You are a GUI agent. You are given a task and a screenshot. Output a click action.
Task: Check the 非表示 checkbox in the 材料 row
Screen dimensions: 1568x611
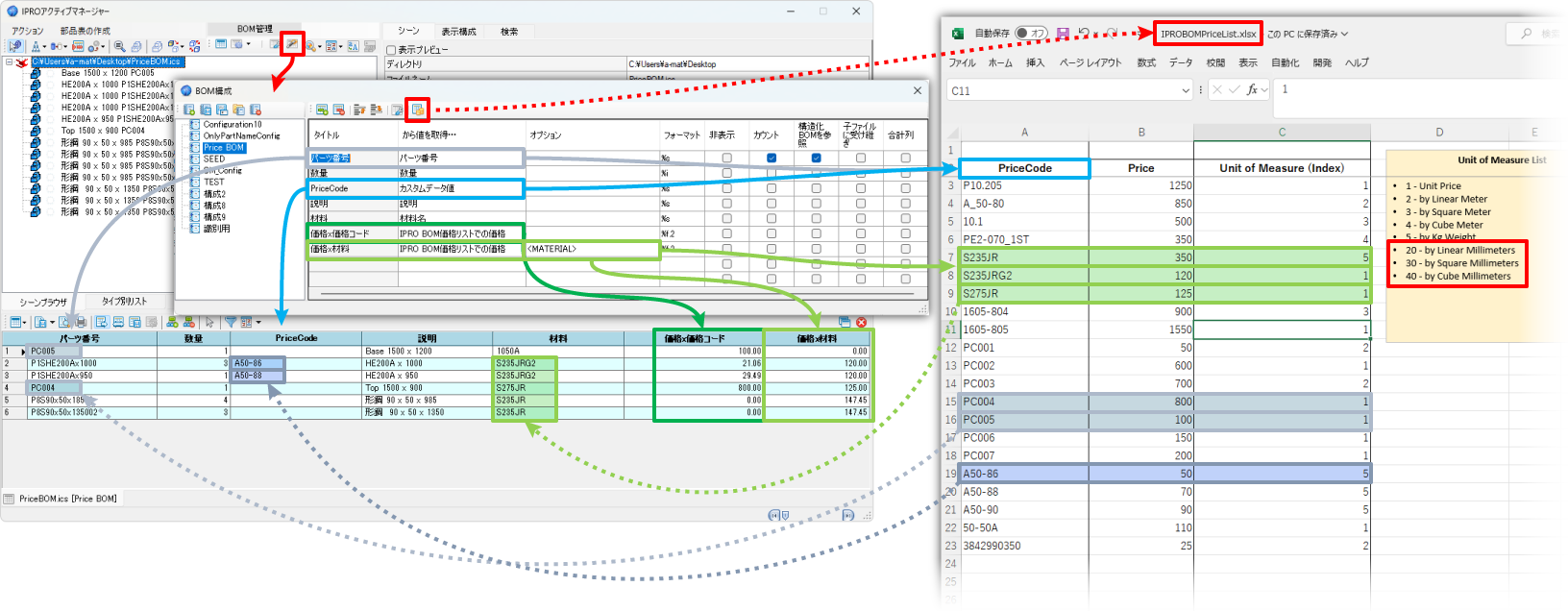pyautogui.click(x=726, y=218)
